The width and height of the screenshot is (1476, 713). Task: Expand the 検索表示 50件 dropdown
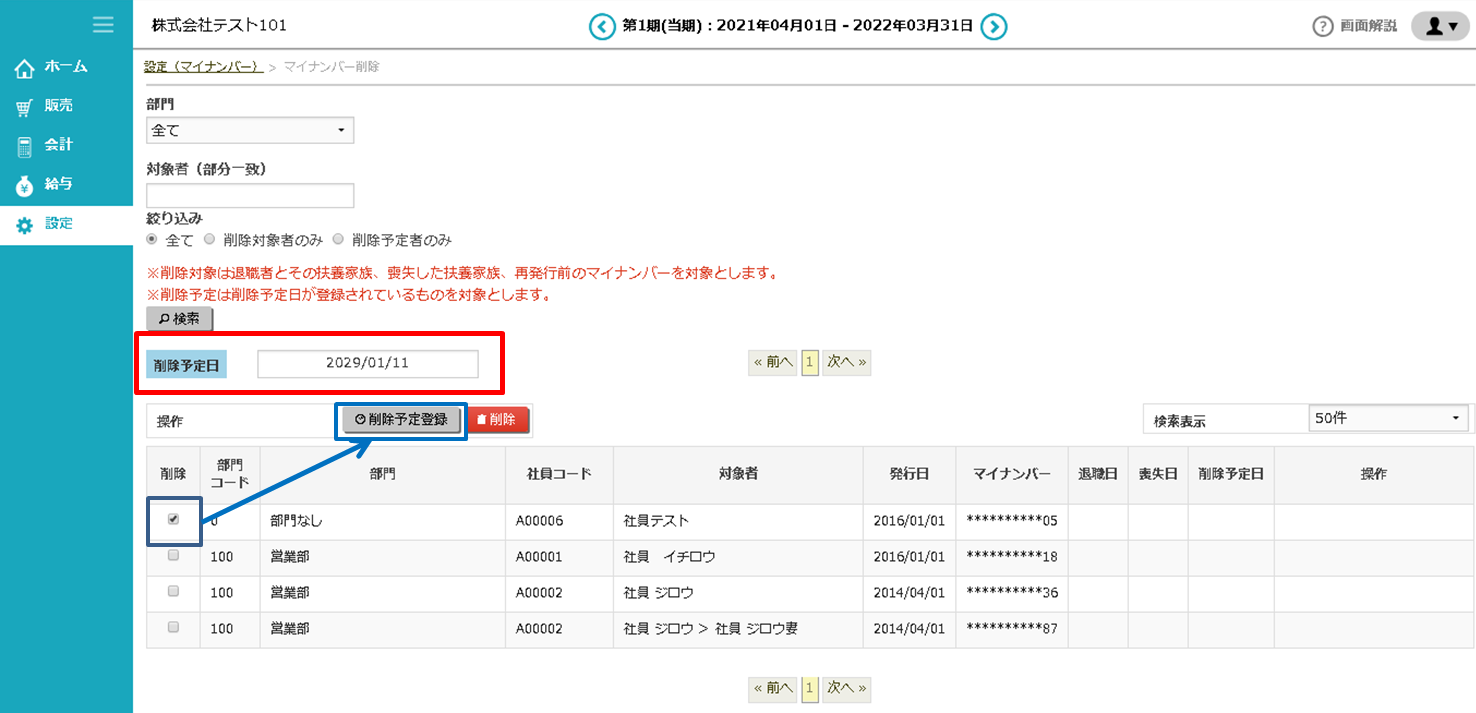(1388, 419)
